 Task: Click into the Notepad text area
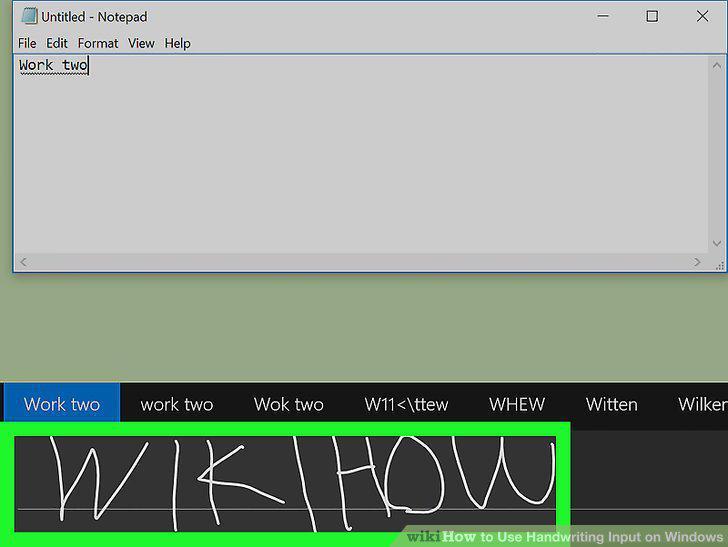click(x=361, y=155)
